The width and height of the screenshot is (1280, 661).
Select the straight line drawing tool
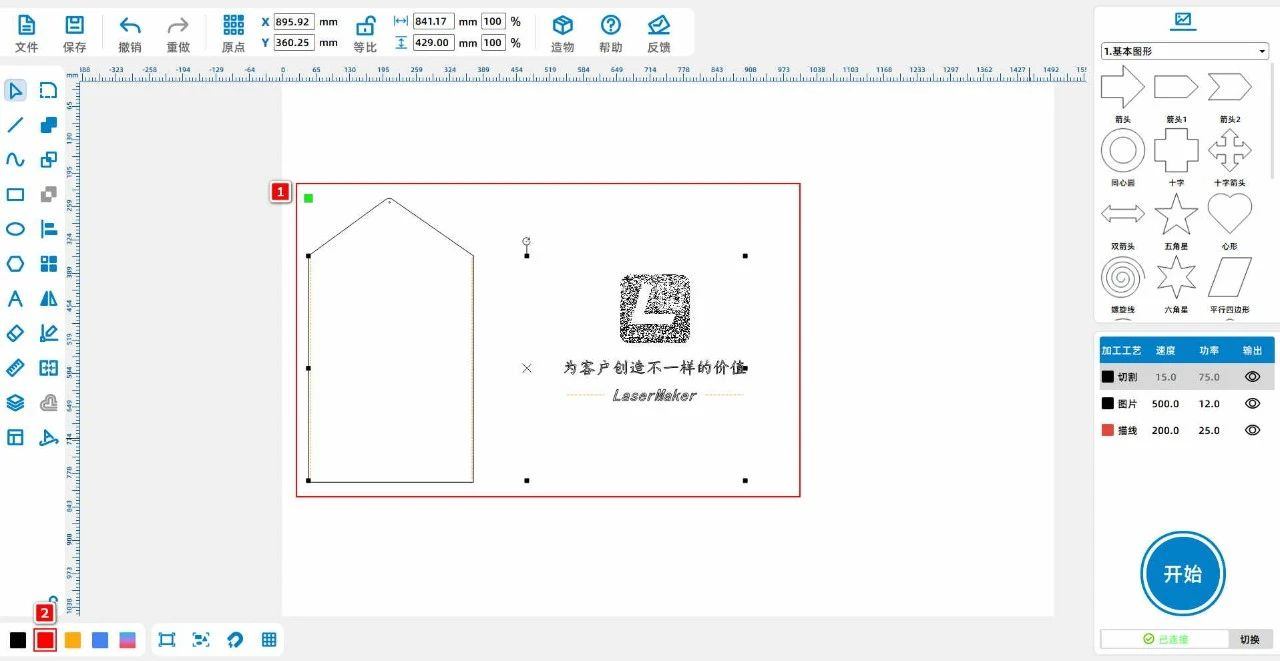[15, 125]
